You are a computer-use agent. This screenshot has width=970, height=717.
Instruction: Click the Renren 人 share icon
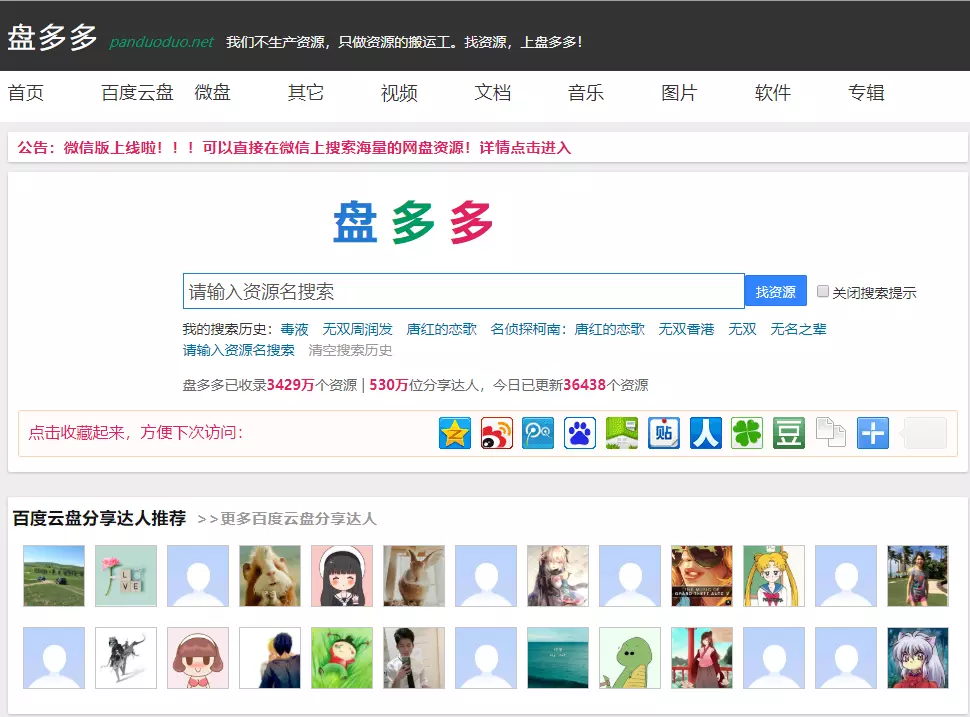(x=706, y=433)
